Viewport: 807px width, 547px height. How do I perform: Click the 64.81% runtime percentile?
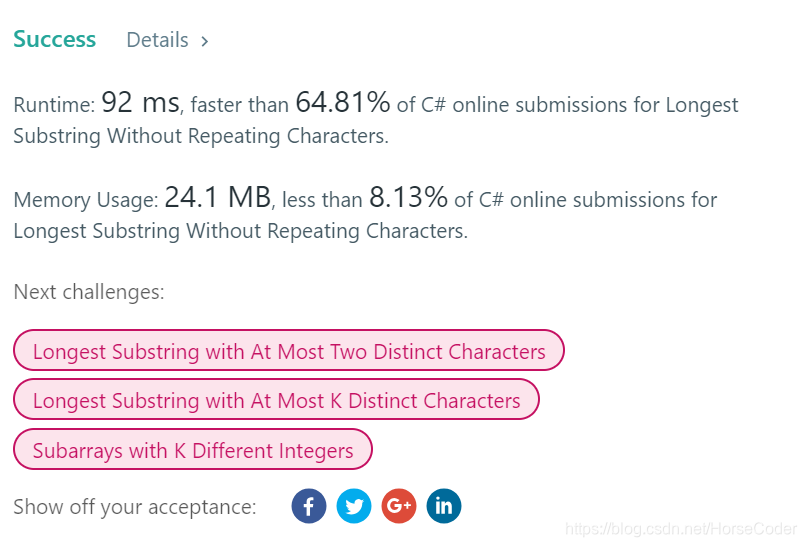point(343,102)
